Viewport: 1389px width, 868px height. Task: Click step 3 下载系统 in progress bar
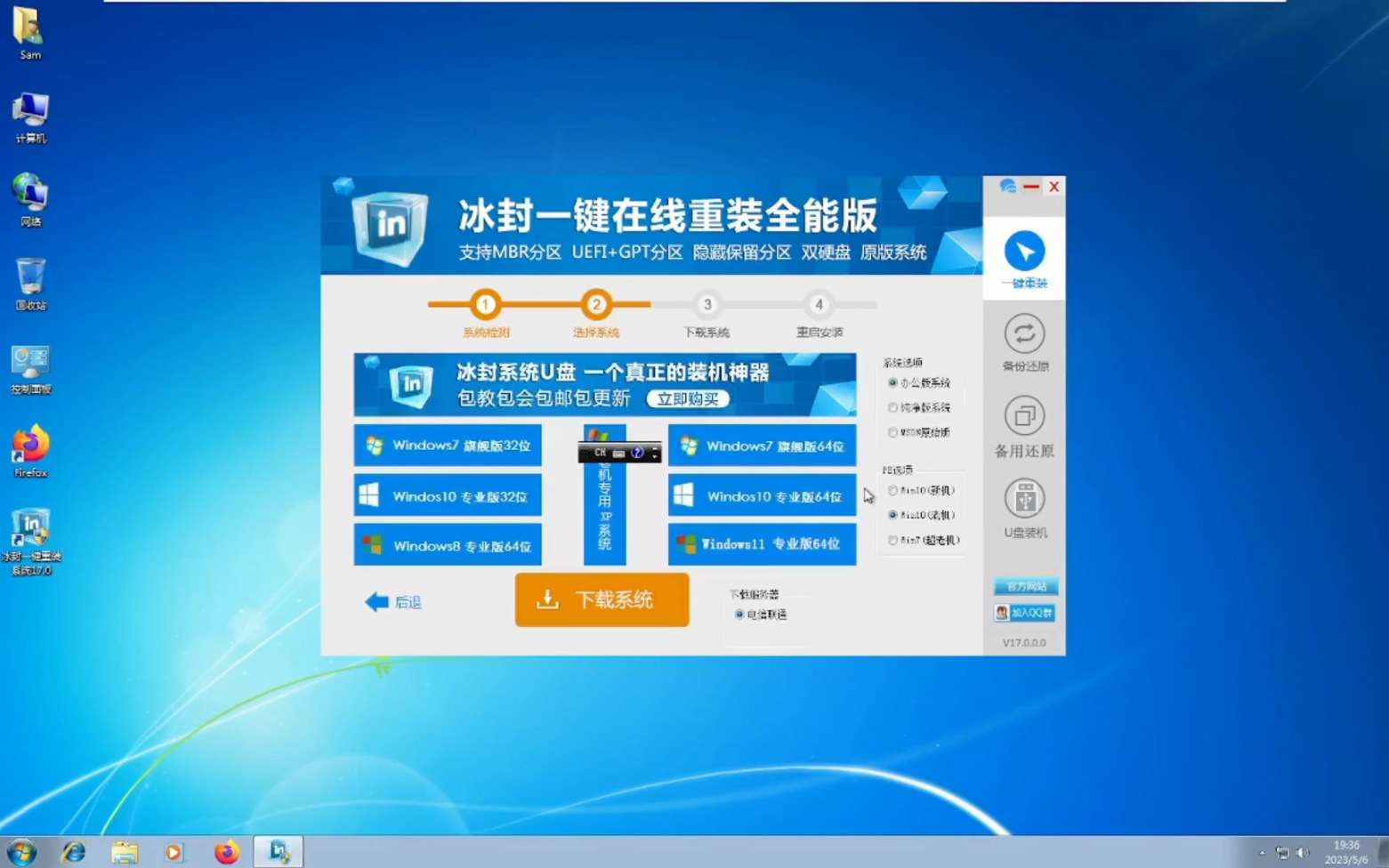pos(707,304)
